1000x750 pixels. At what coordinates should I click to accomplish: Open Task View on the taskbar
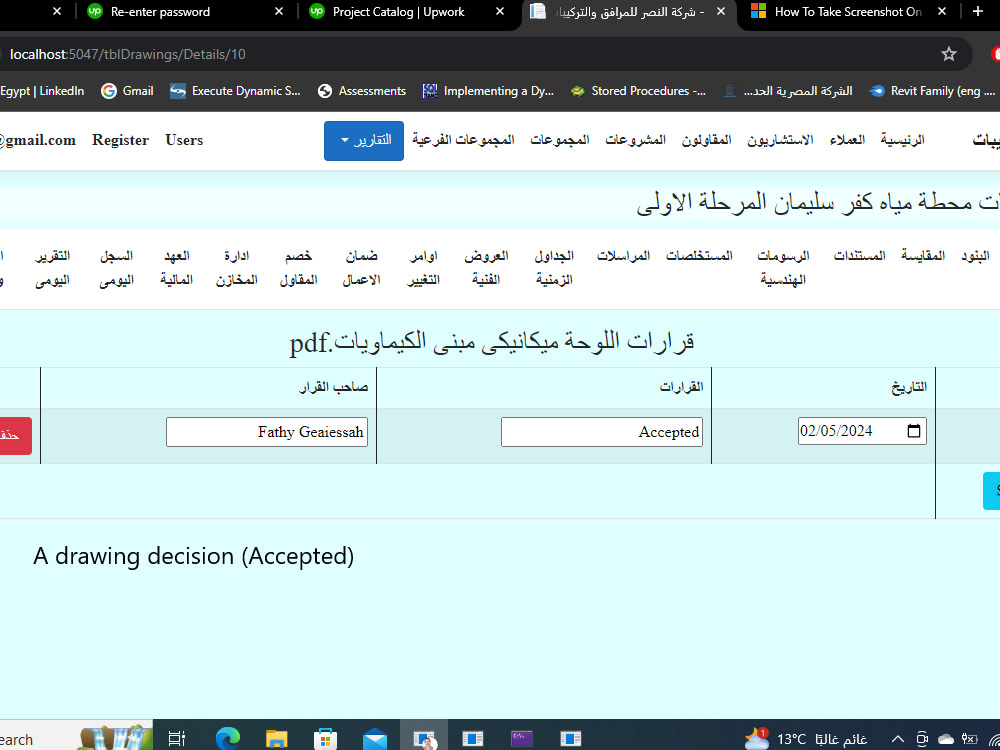point(177,739)
